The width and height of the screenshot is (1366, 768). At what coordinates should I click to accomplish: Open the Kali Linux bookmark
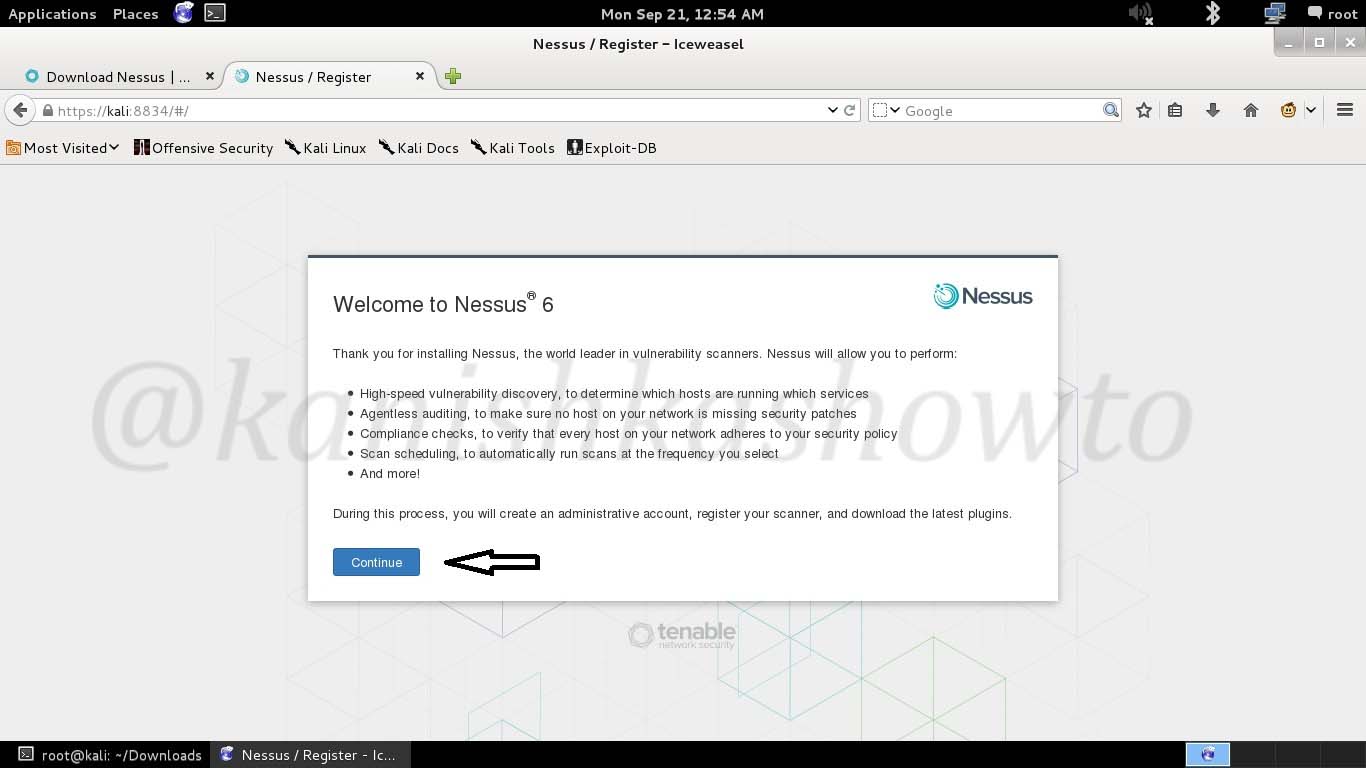pos(326,148)
